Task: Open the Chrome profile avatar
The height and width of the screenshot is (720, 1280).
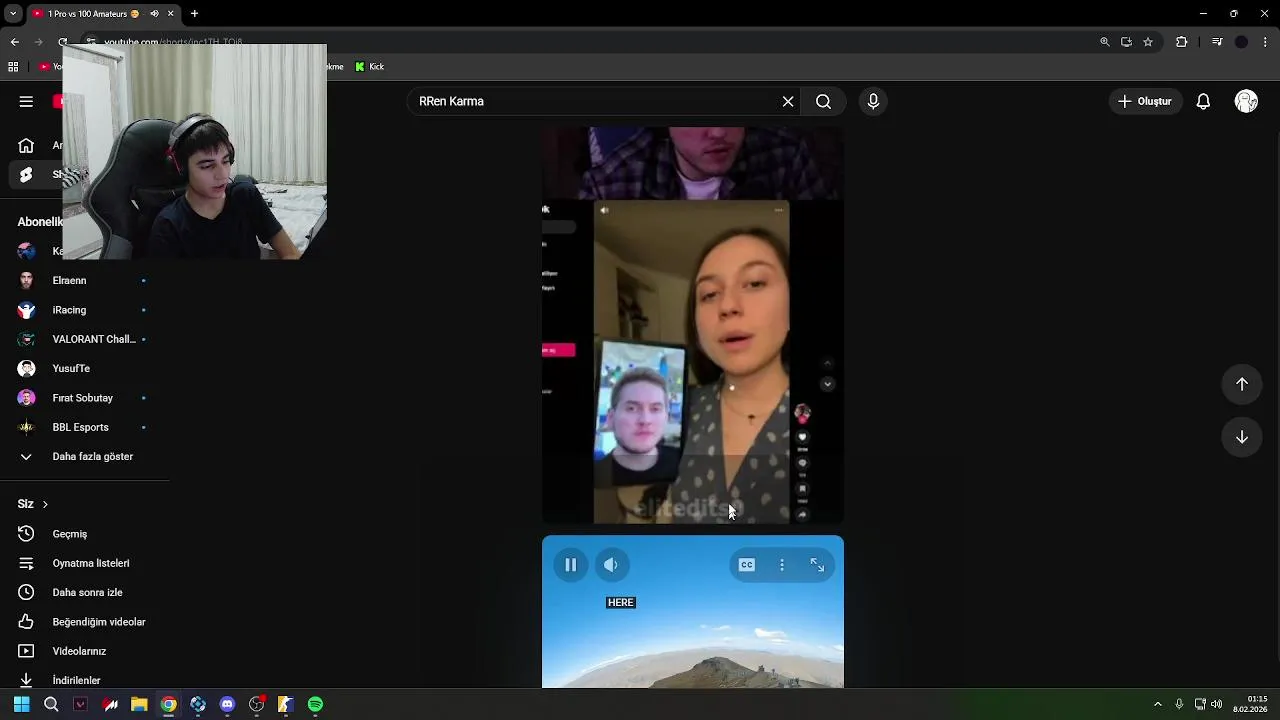Action: click(x=1241, y=42)
